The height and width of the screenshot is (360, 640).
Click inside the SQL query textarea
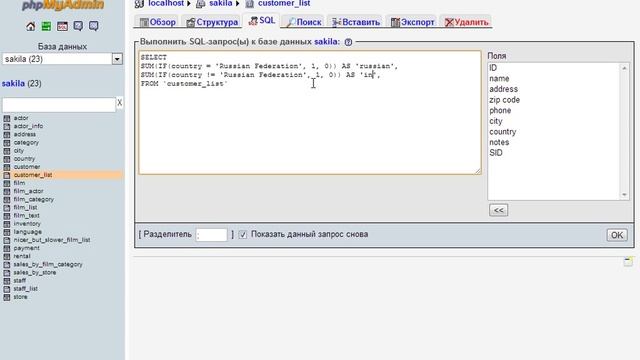pyautogui.click(x=310, y=113)
